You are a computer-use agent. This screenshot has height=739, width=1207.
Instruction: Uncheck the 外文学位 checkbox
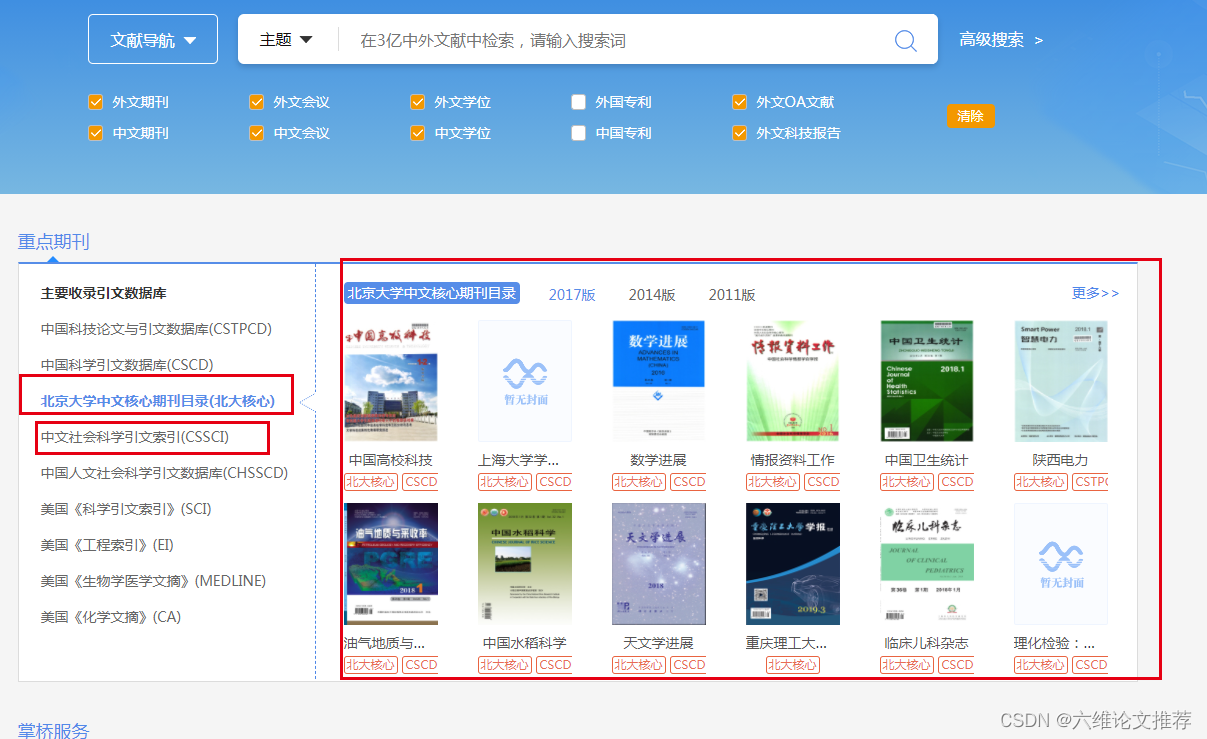tap(418, 102)
